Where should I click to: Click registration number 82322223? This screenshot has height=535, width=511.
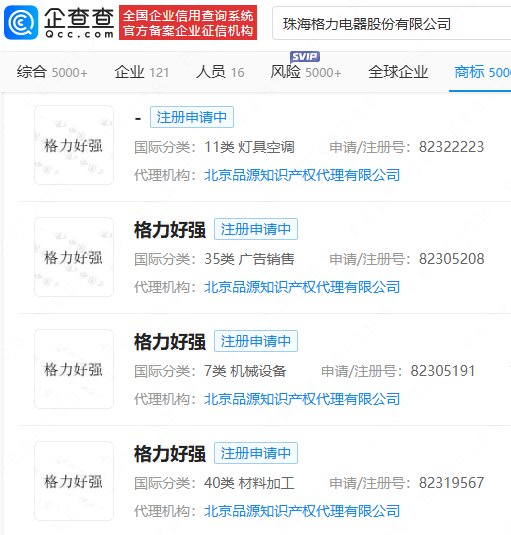451,147
